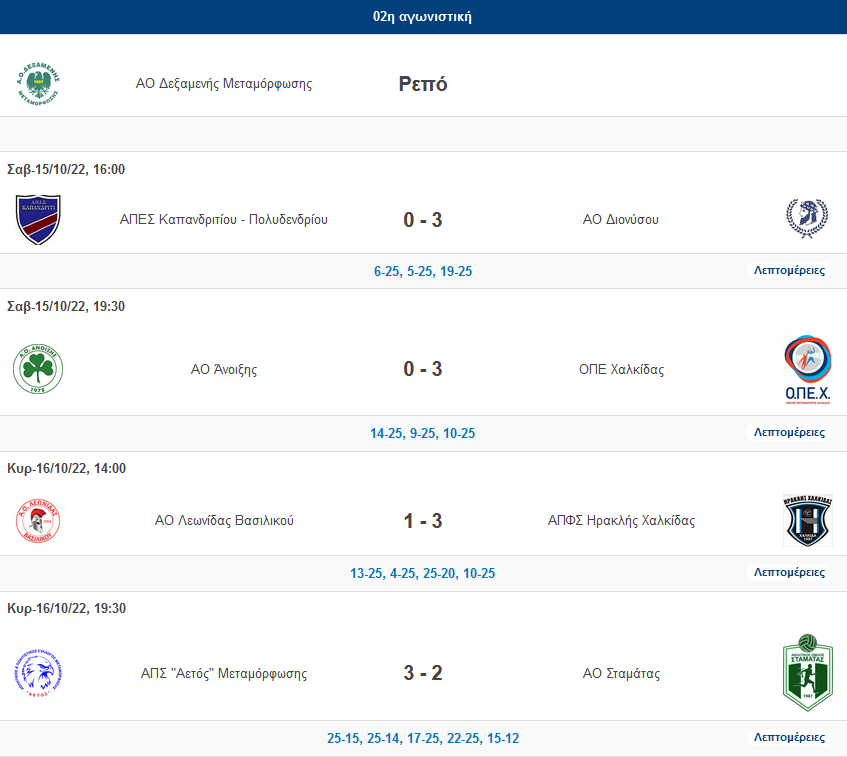
Task: Open Λεπτομέρειες for the Καπανδριτίου vs Διονύσου match
Action: coord(789,270)
